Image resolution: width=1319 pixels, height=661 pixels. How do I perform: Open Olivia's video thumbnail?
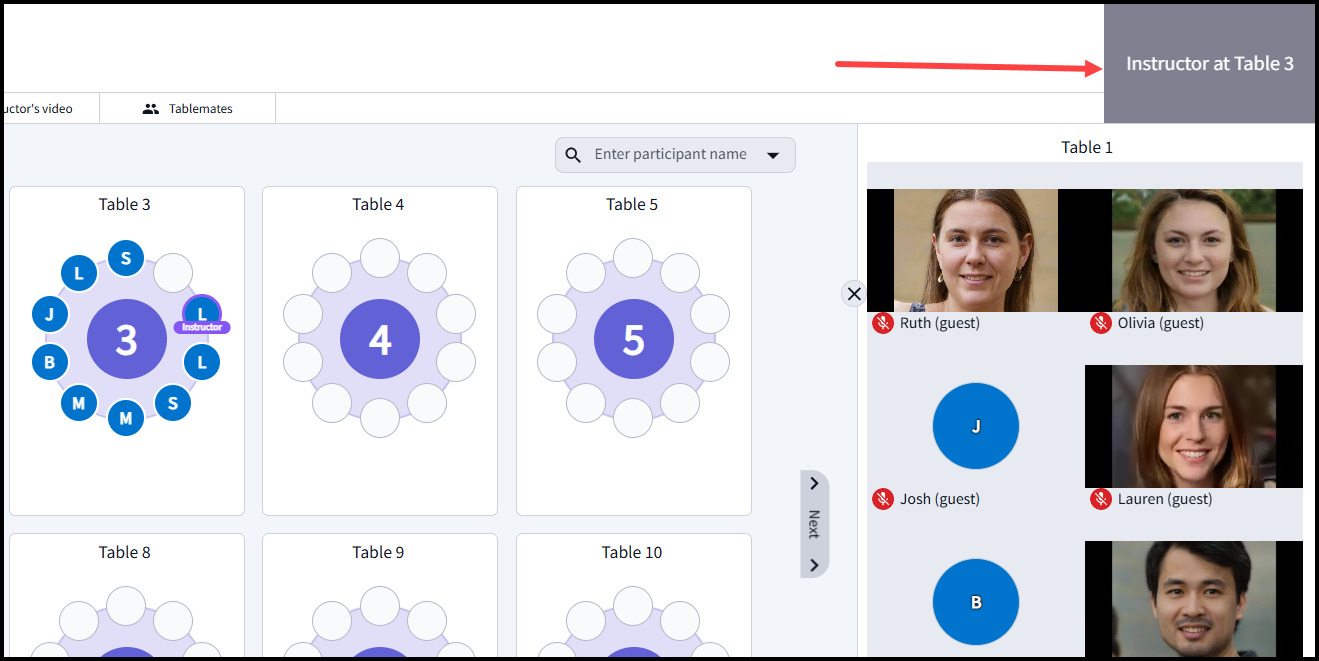coord(1194,250)
